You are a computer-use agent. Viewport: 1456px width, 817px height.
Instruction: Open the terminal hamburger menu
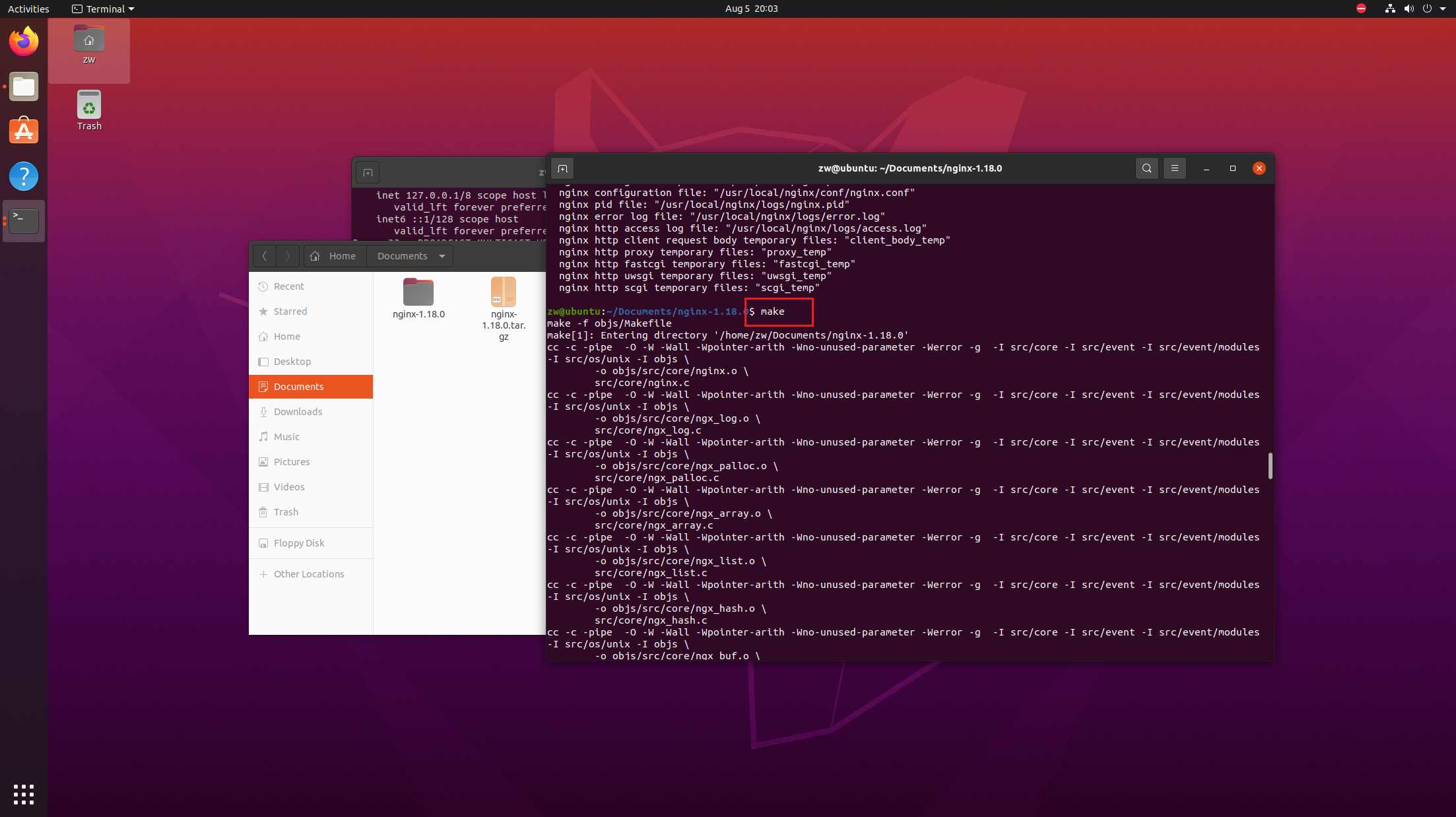pyautogui.click(x=1174, y=168)
